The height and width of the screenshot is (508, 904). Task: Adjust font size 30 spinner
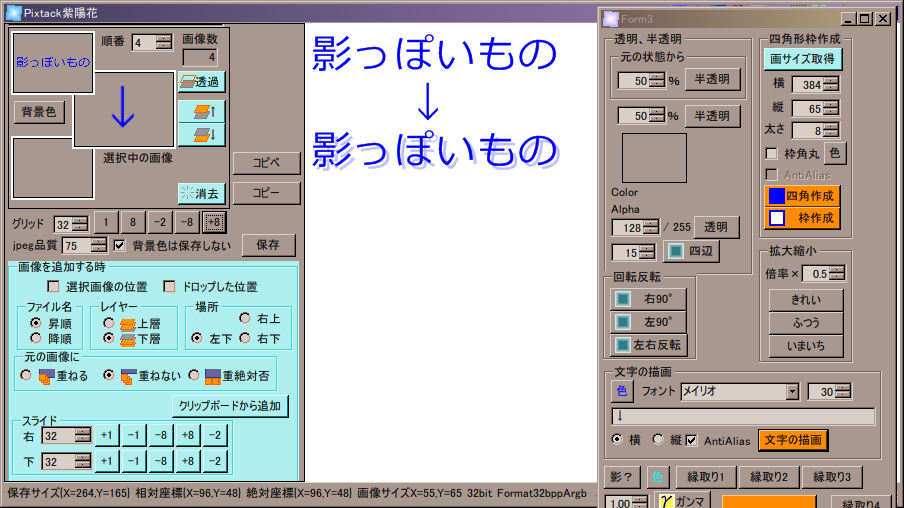[843, 392]
